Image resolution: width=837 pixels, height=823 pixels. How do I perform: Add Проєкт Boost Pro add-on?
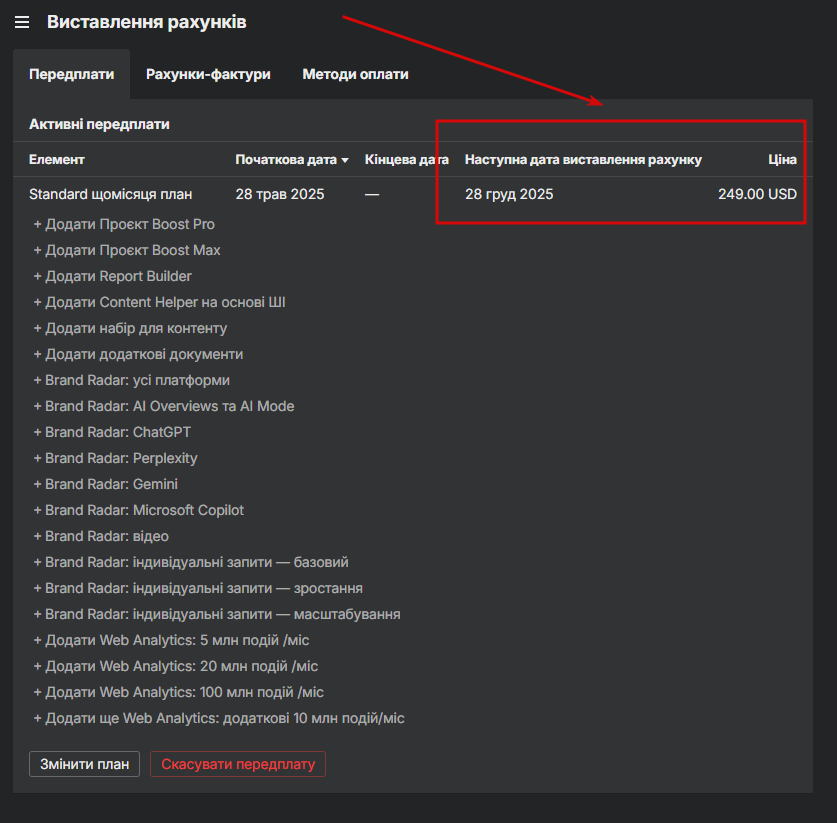[124, 224]
